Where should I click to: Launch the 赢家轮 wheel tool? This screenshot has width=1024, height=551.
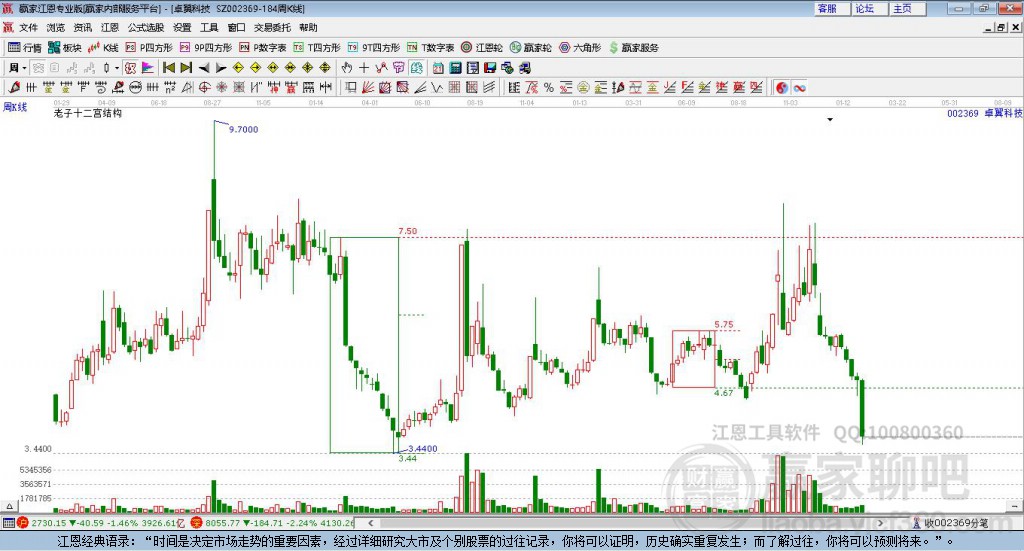(530, 48)
